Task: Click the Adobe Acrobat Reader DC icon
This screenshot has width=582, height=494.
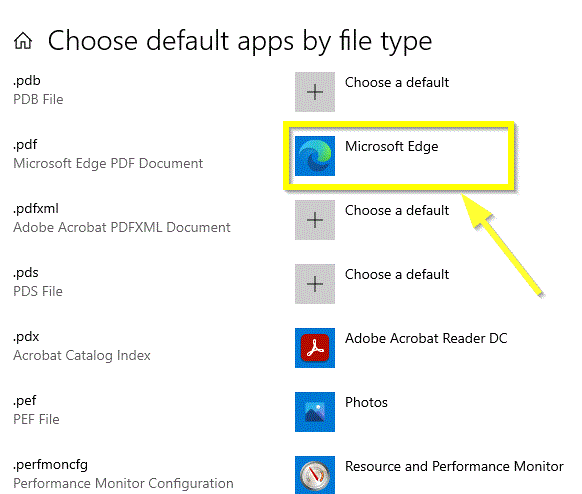Action: coord(315,348)
